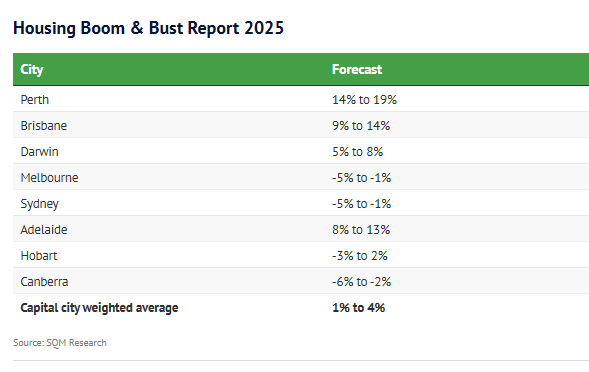Click the Housing Boom & Bust Report 2025 title
Screen dimensions: 589x372
tap(148, 28)
